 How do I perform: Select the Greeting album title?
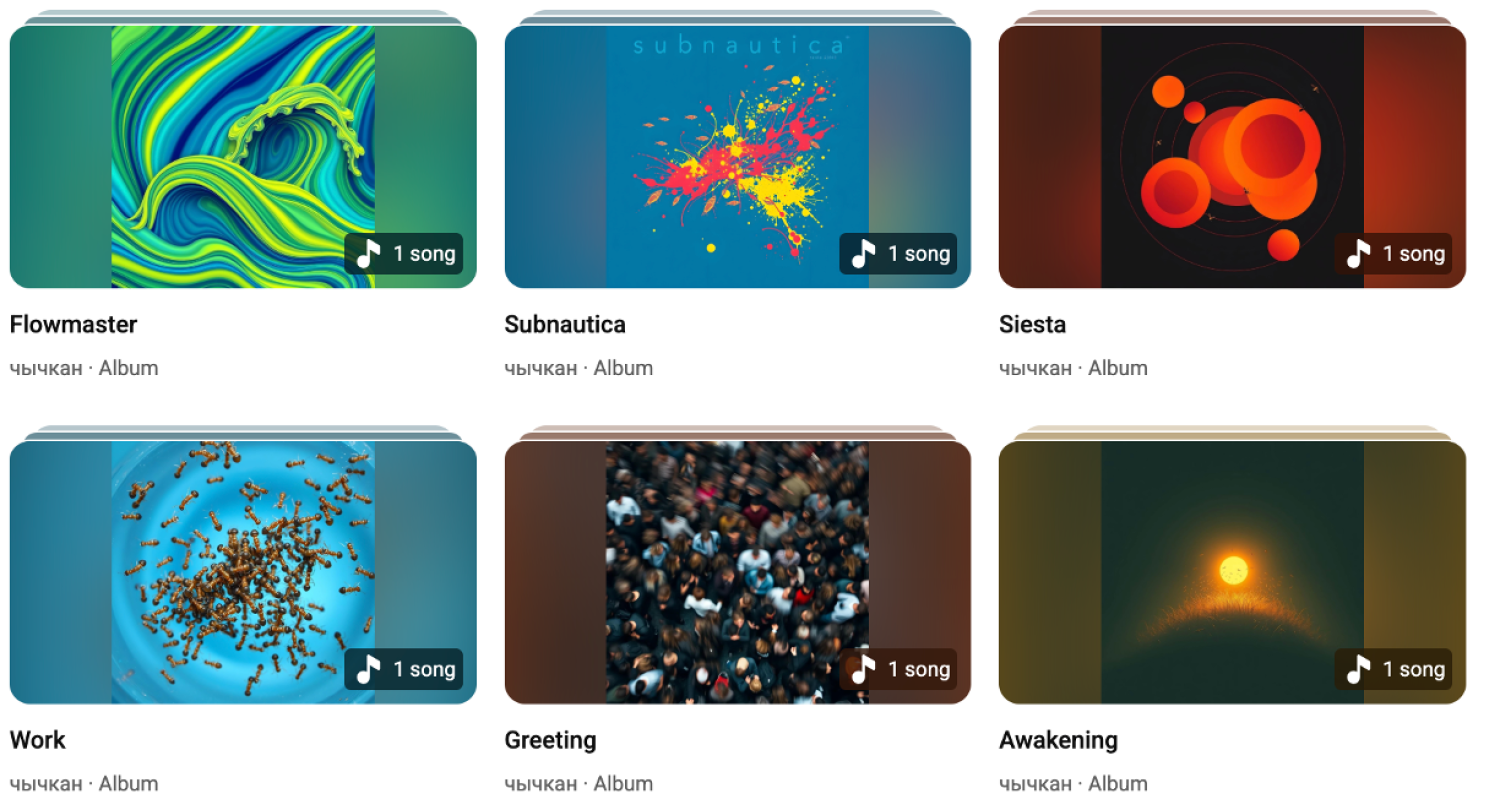(x=550, y=741)
